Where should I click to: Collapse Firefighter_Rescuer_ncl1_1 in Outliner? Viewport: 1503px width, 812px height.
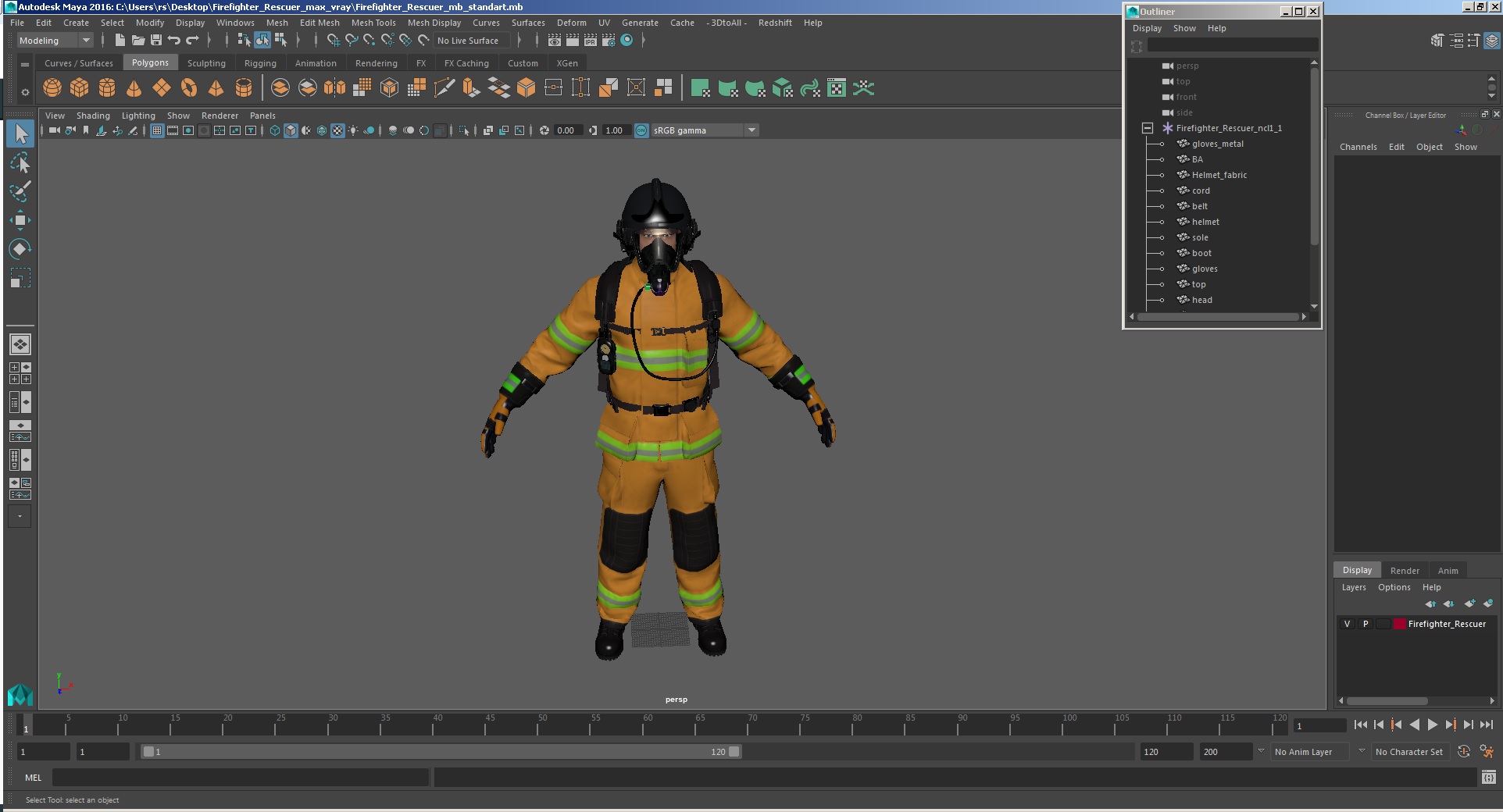point(1148,128)
